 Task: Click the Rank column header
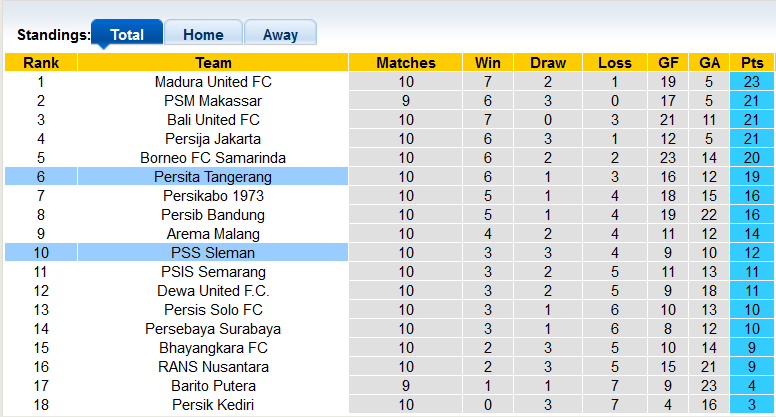pyautogui.click(x=41, y=63)
